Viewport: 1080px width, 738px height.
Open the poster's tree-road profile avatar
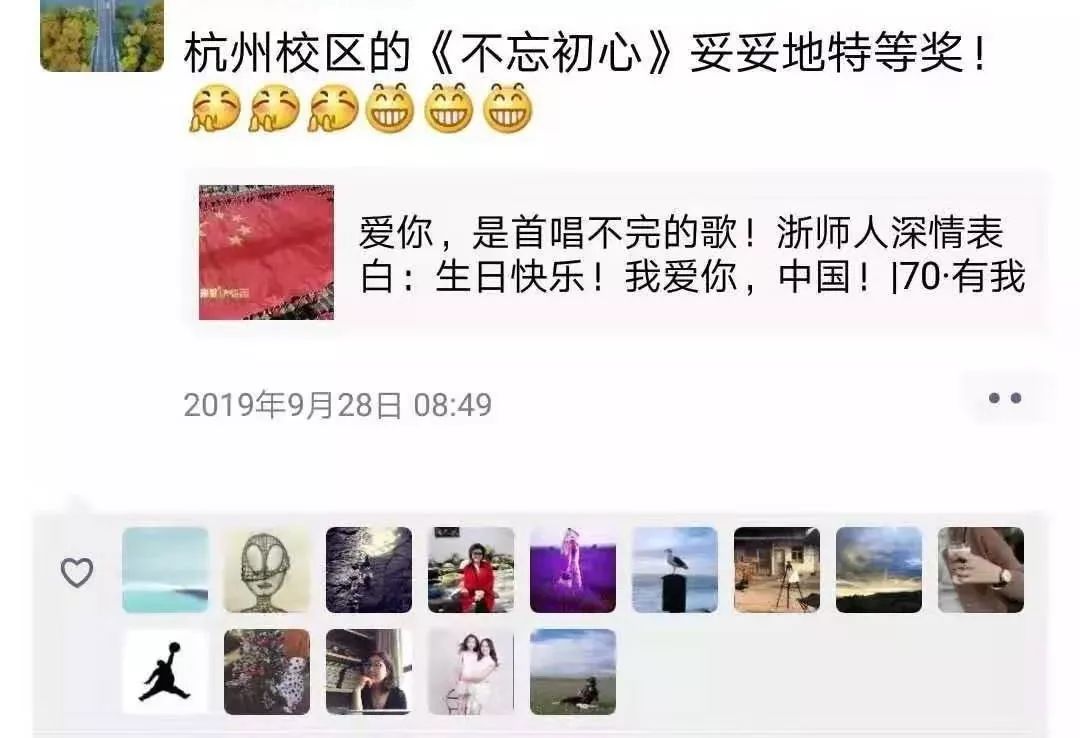pyautogui.click(x=102, y=35)
